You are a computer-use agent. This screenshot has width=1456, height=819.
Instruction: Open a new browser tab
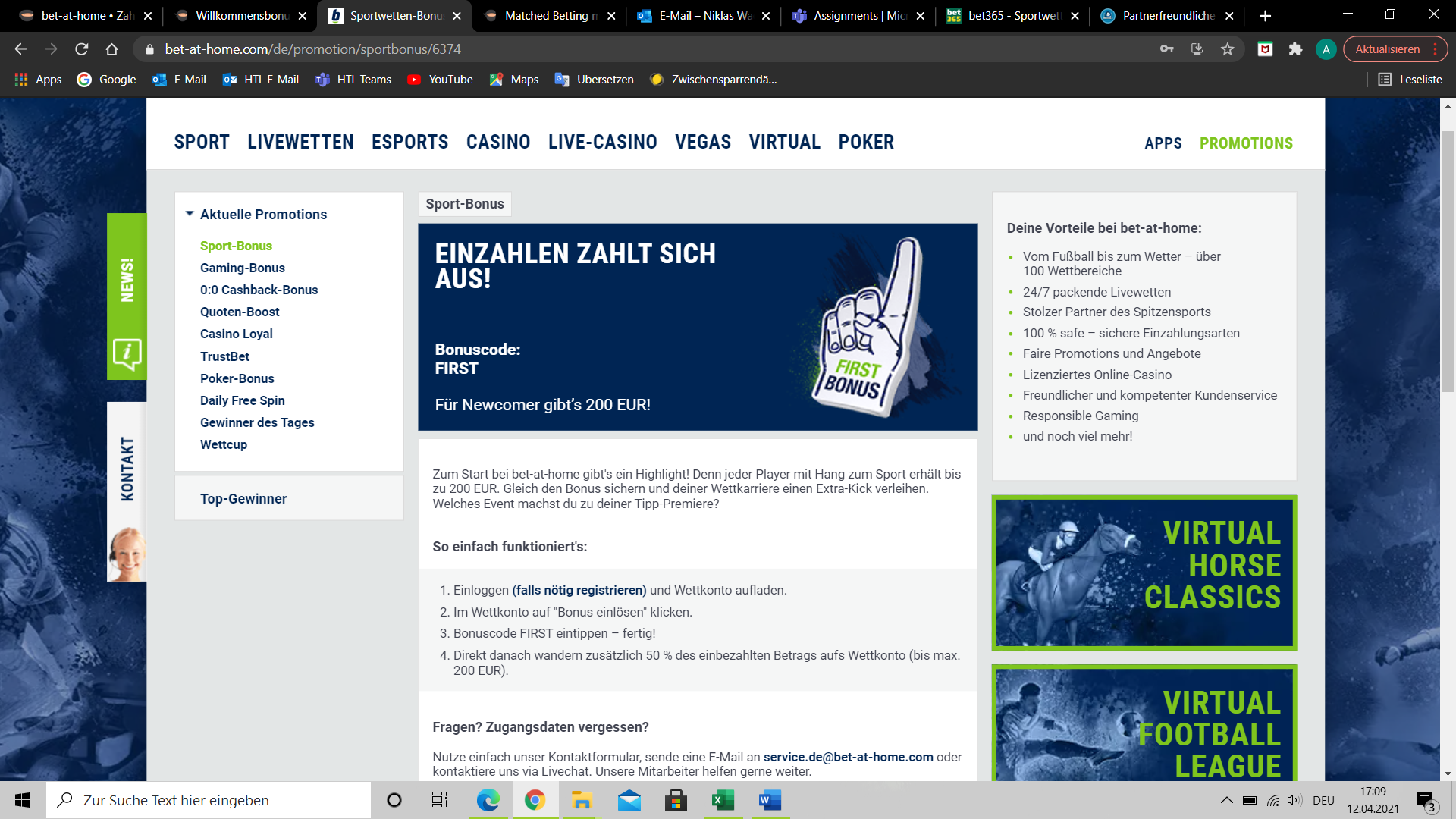coord(1265,16)
